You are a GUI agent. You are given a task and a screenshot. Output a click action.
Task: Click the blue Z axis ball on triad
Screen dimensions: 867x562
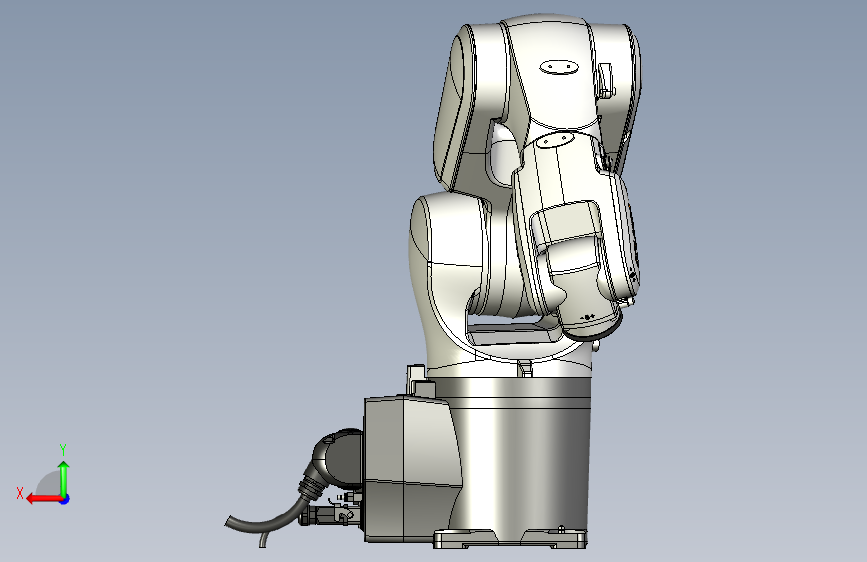65,499
